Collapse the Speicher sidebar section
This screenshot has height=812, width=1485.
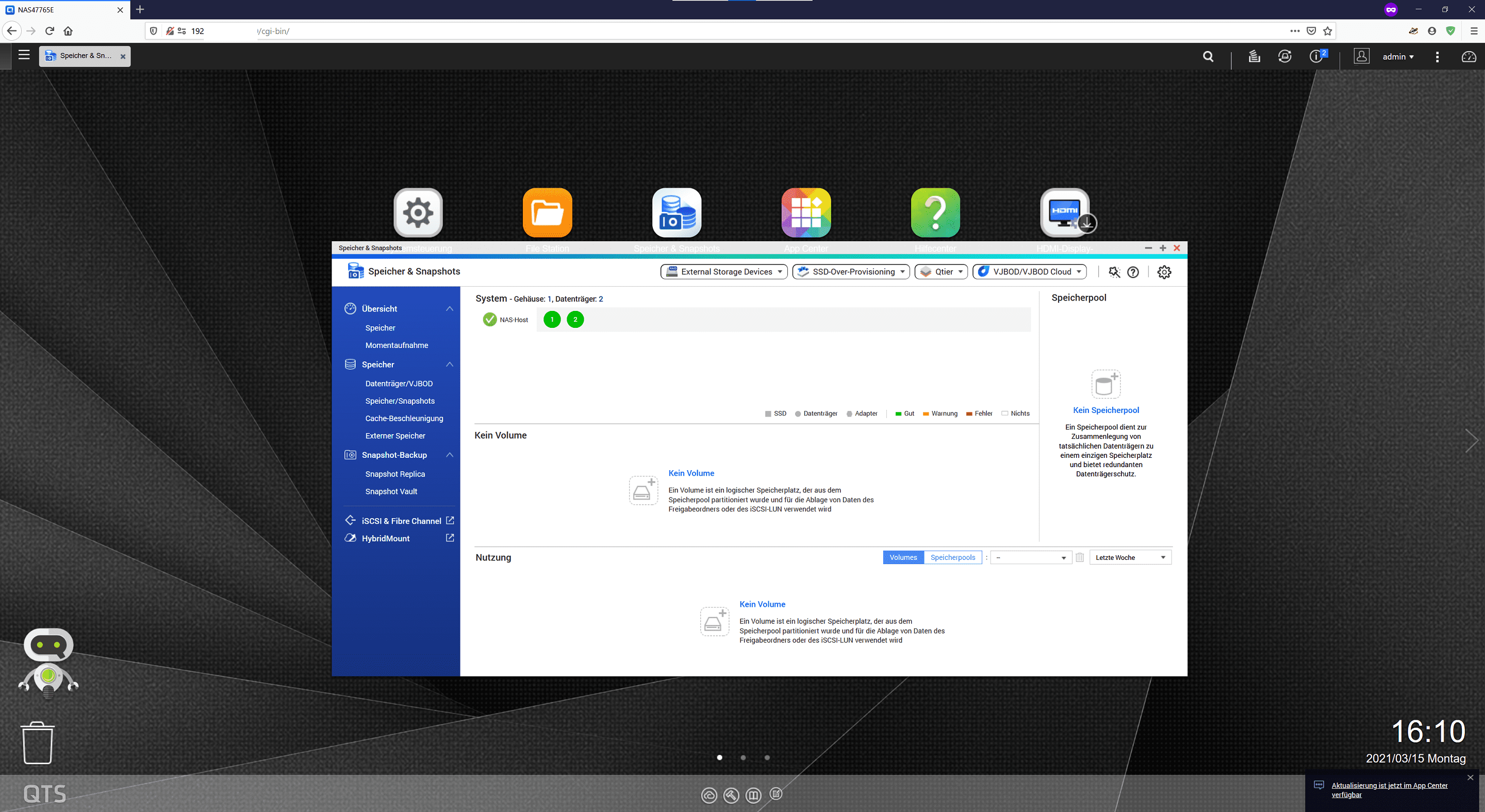(x=450, y=365)
